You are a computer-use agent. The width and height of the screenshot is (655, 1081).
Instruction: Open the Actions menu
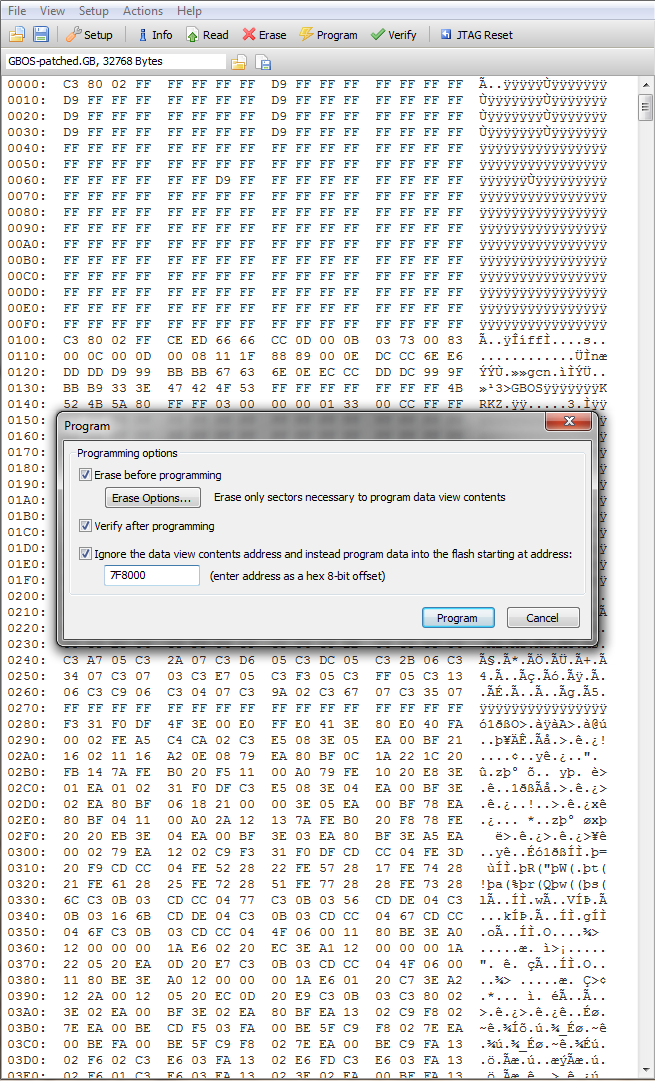(x=143, y=11)
